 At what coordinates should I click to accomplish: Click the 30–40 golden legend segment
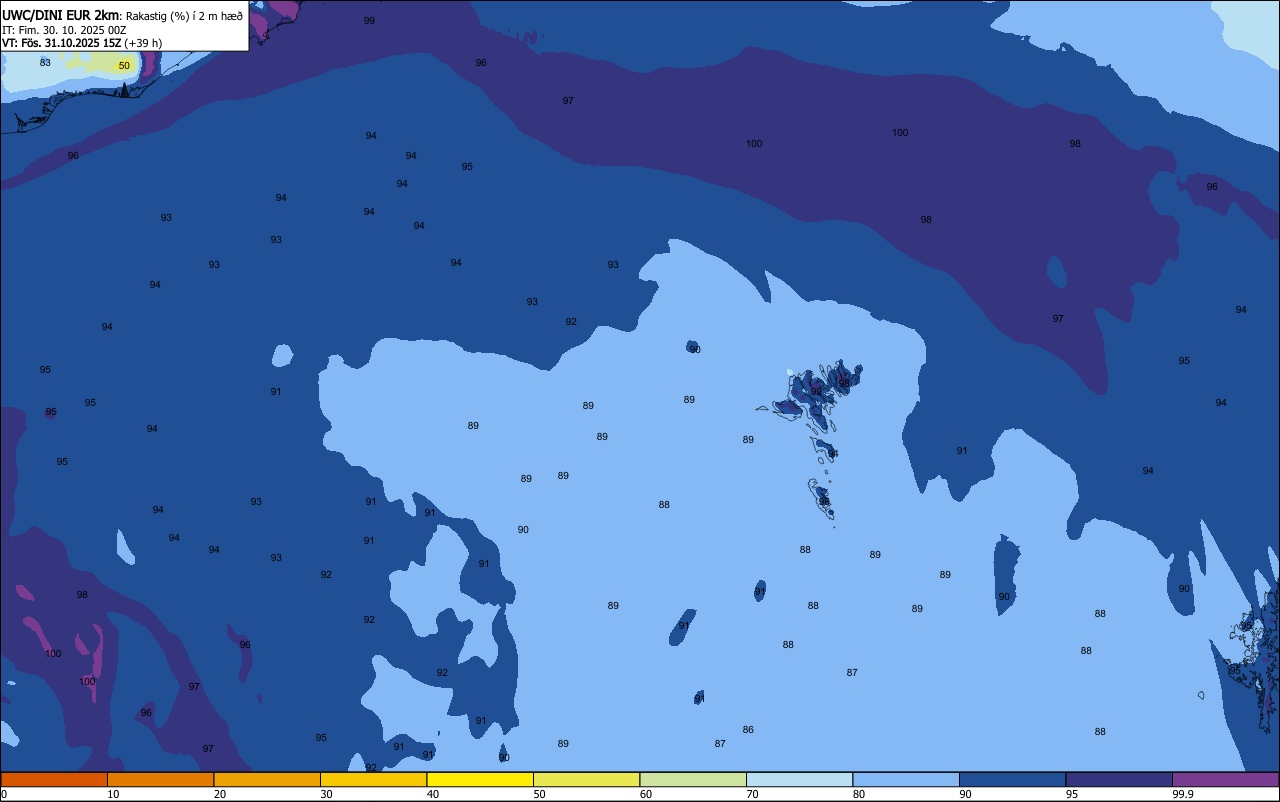click(x=373, y=779)
